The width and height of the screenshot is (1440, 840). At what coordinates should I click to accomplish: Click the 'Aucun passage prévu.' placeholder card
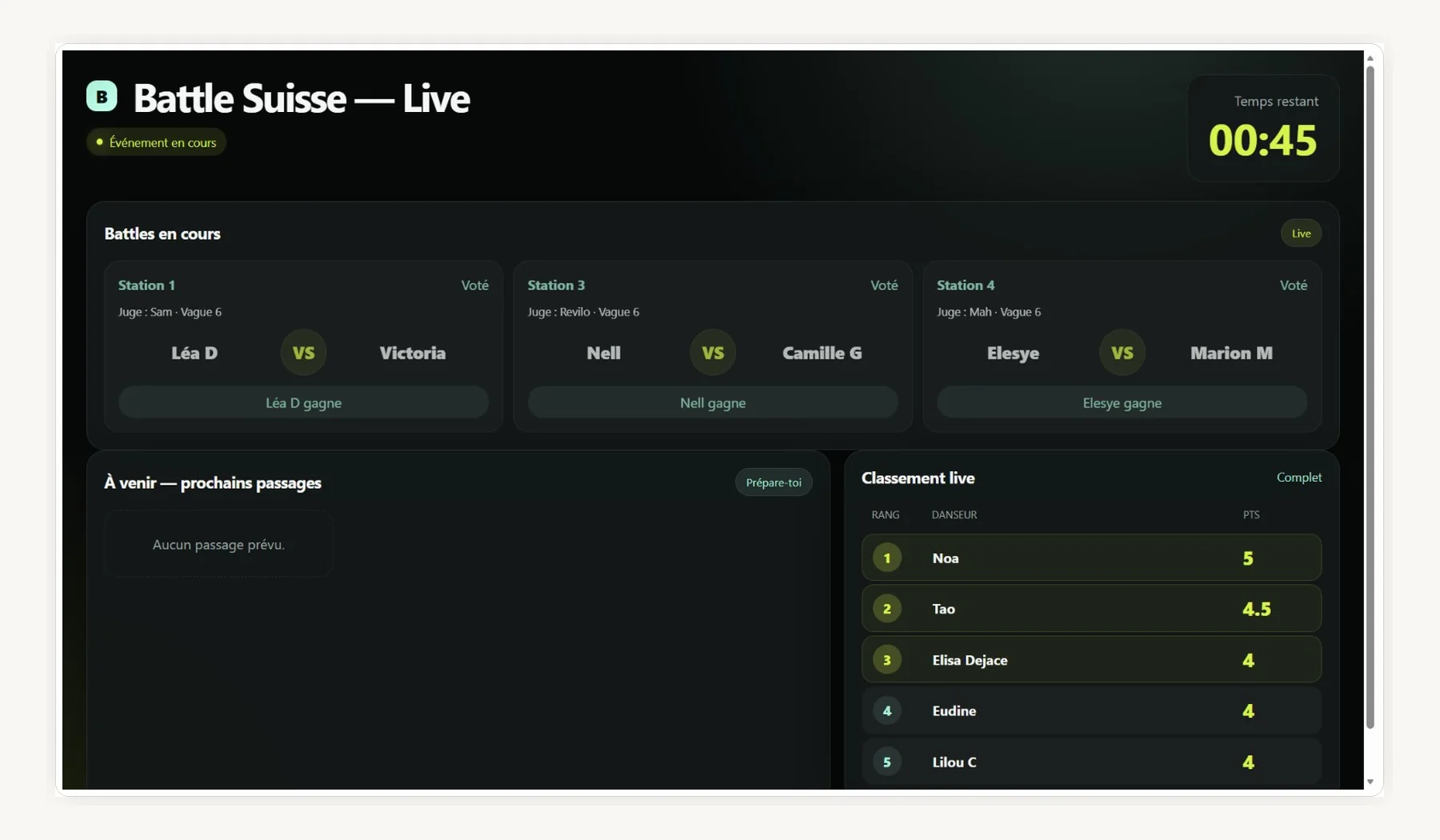click(218, 544)
